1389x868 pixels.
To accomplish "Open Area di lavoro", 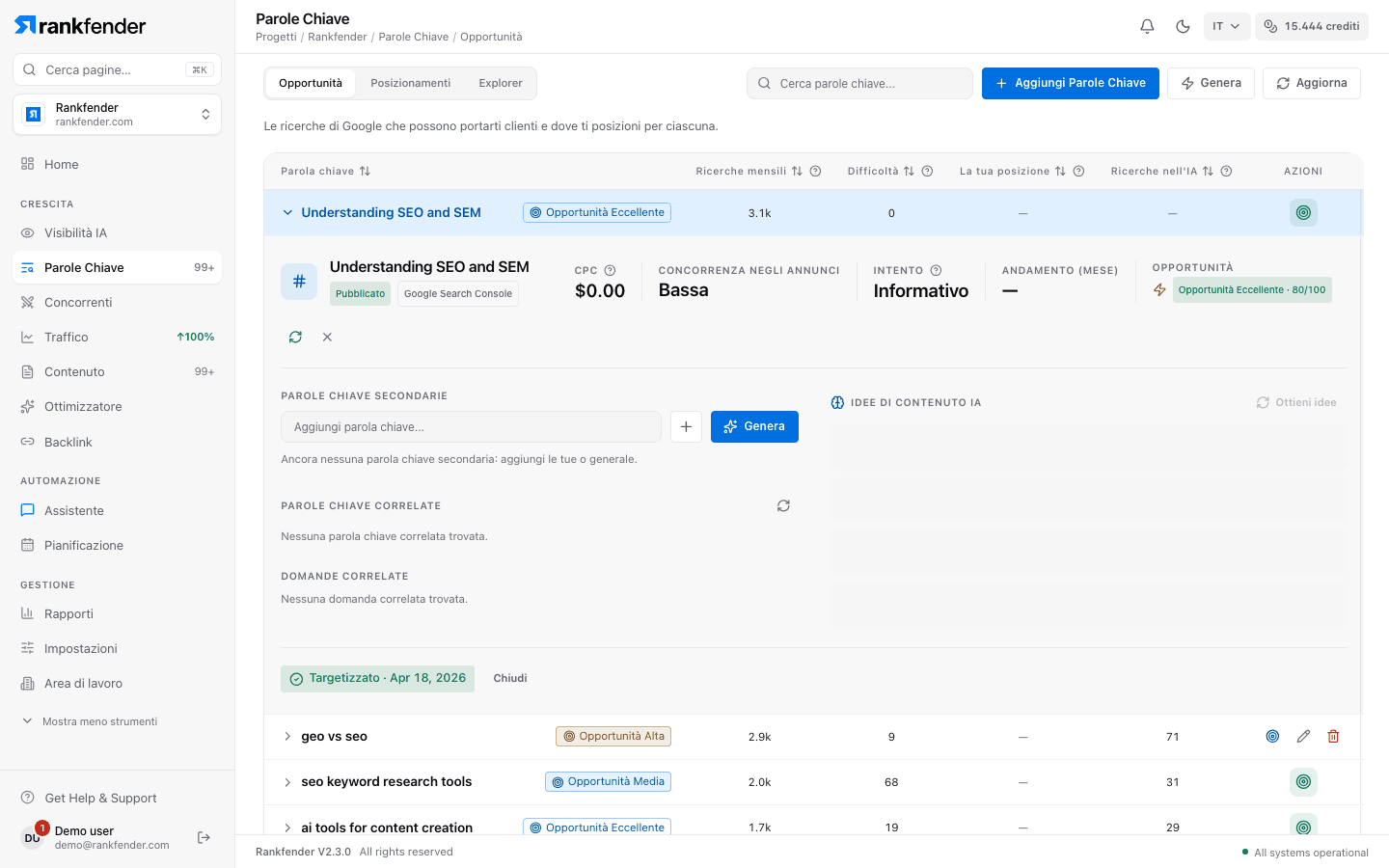I will point(118,683).
